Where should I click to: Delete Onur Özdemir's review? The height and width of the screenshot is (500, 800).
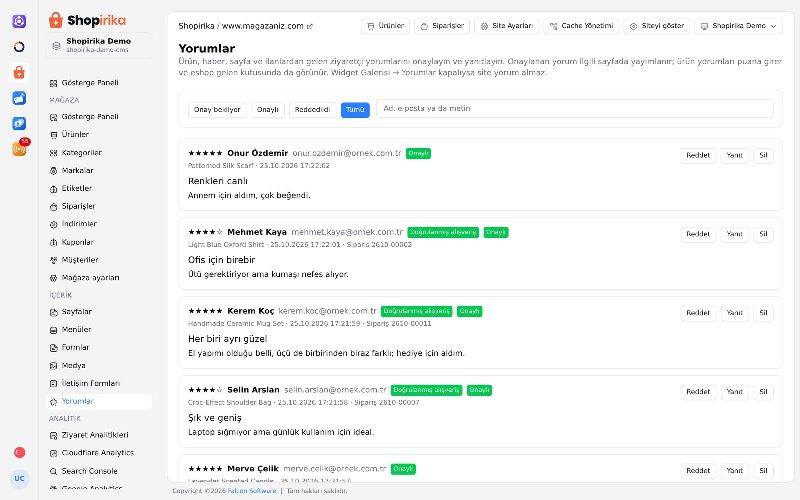763,156
